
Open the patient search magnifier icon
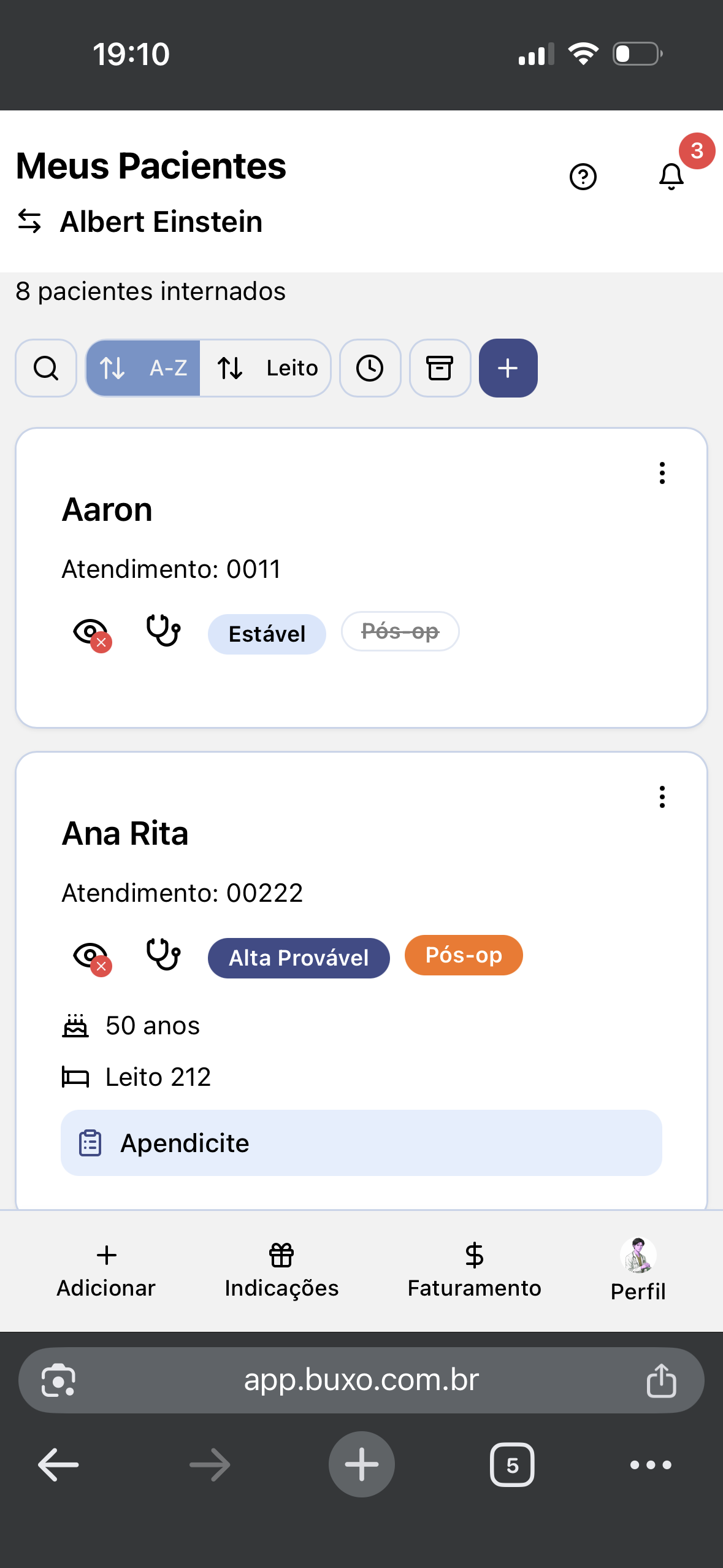click(x=46, y=368)
